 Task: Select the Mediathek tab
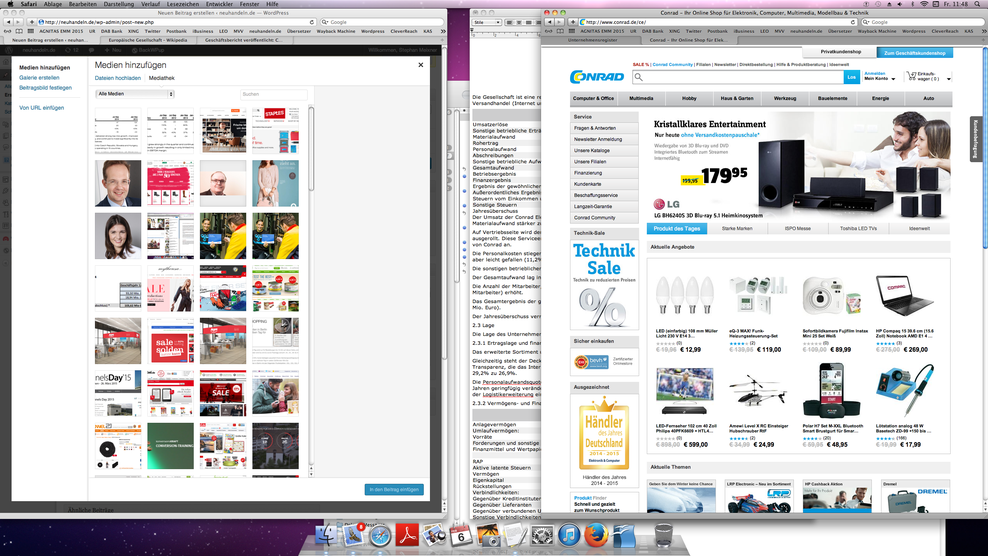click(x=161, y=78)
